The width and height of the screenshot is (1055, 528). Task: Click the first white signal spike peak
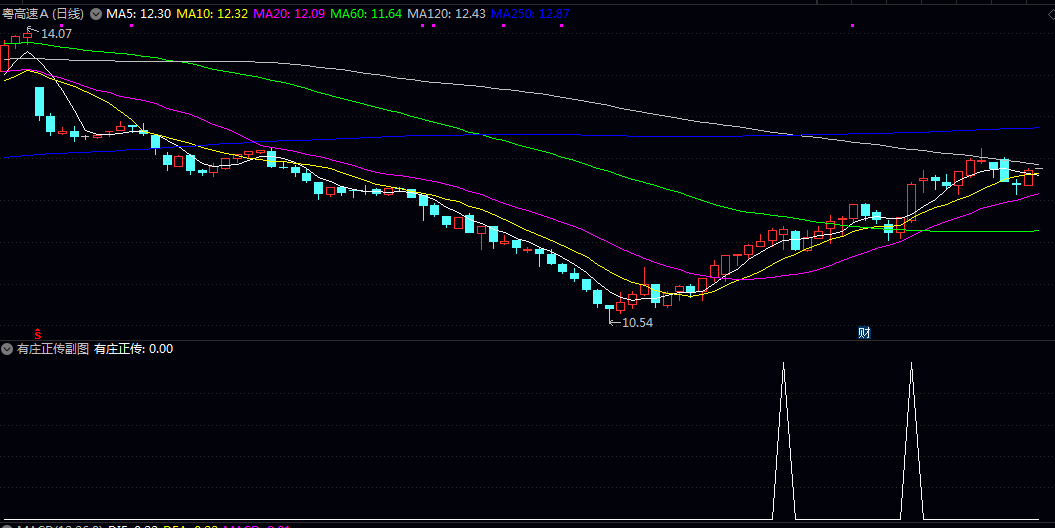783,364
